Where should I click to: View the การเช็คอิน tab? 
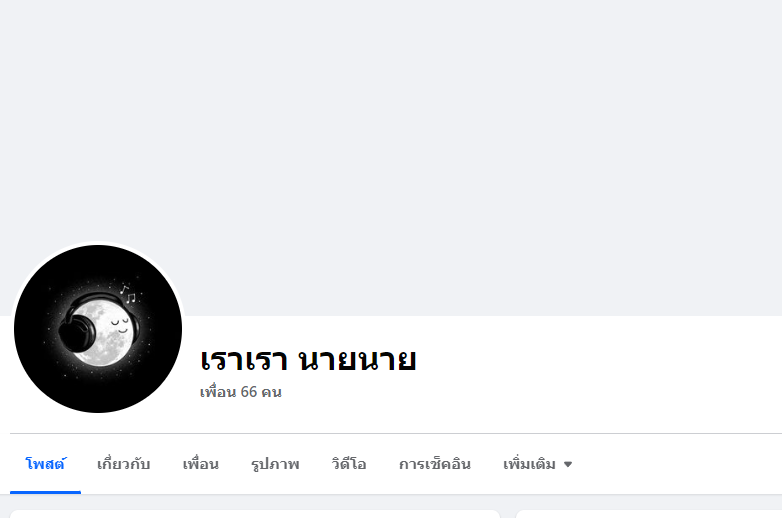coord(435,464)
